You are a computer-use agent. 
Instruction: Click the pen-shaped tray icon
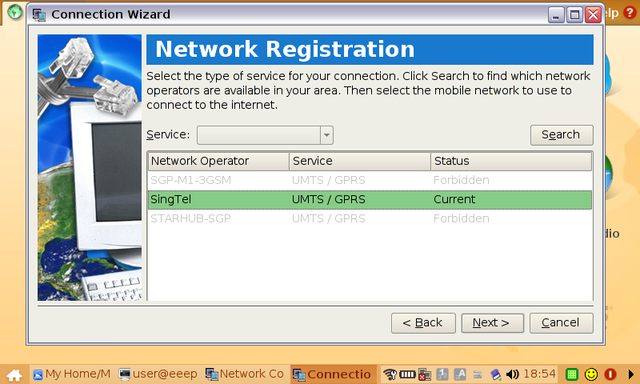(x=496, y=374)
